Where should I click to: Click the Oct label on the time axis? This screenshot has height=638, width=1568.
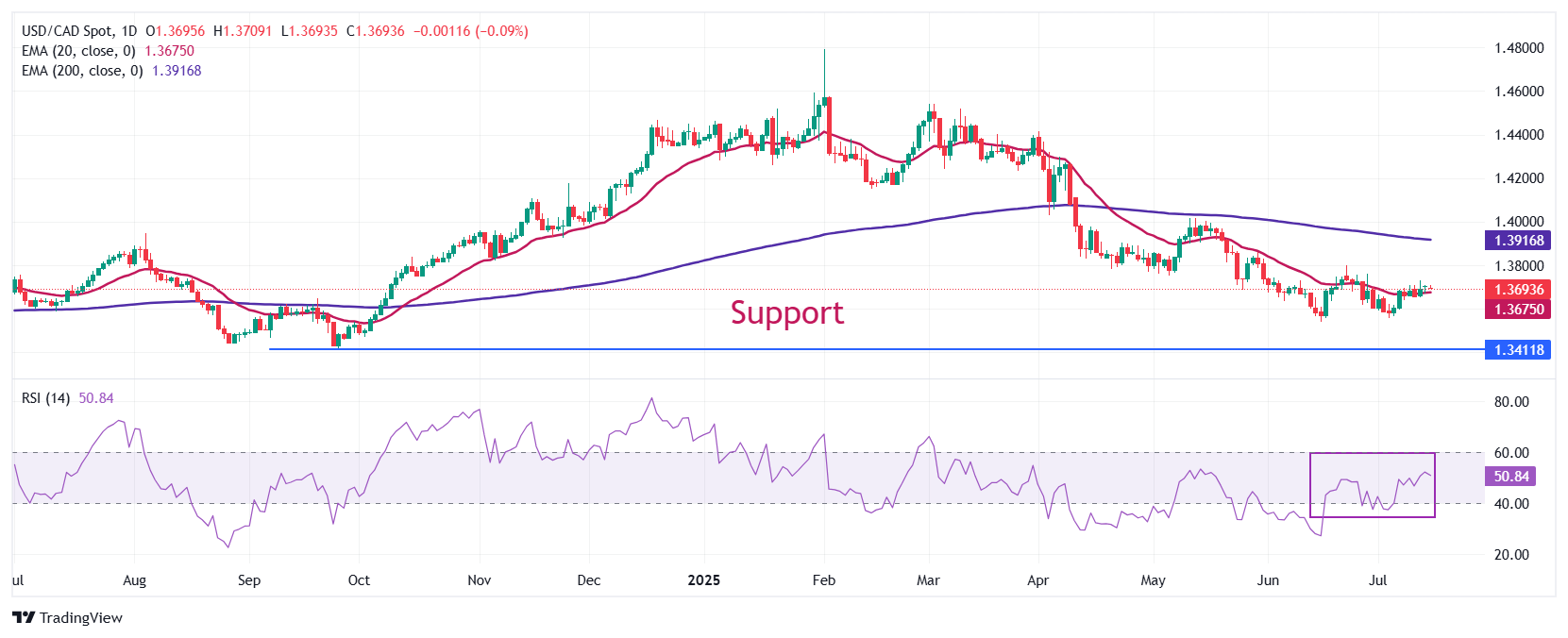tap(359, 579)
